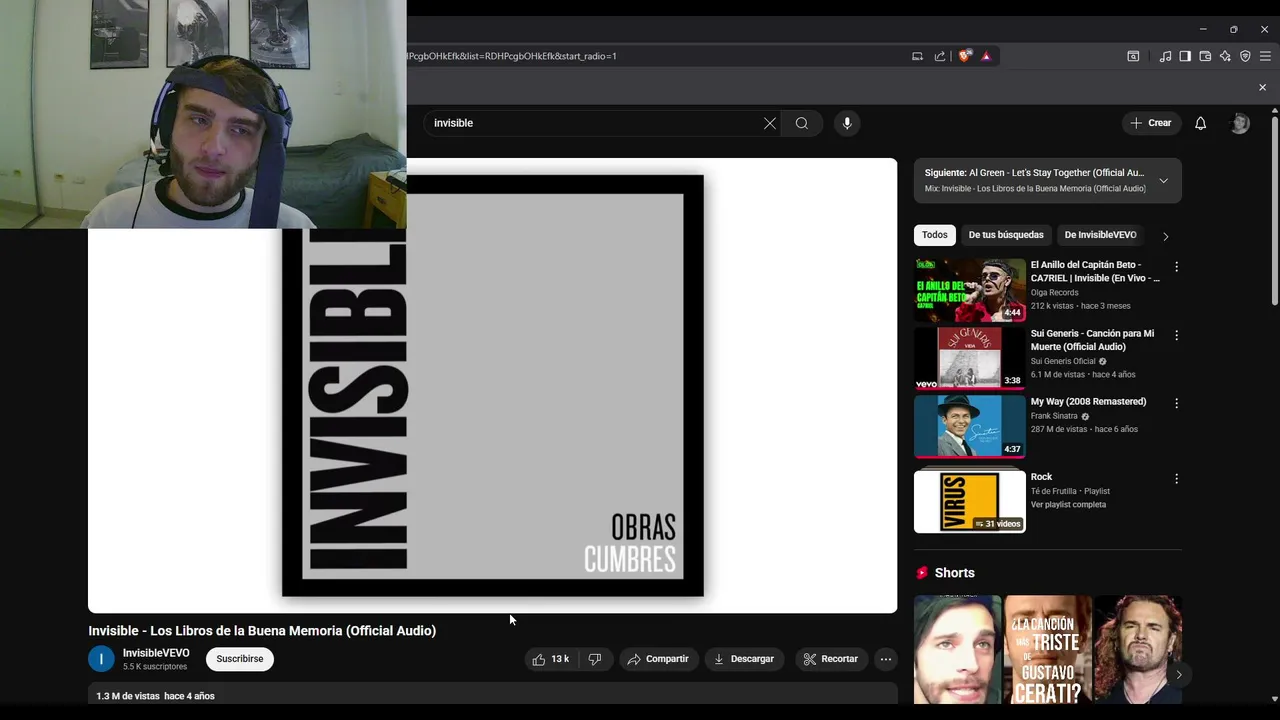The image size is (1280, 720).
Task: Click the Recortar button
Action: click(831, 659)
